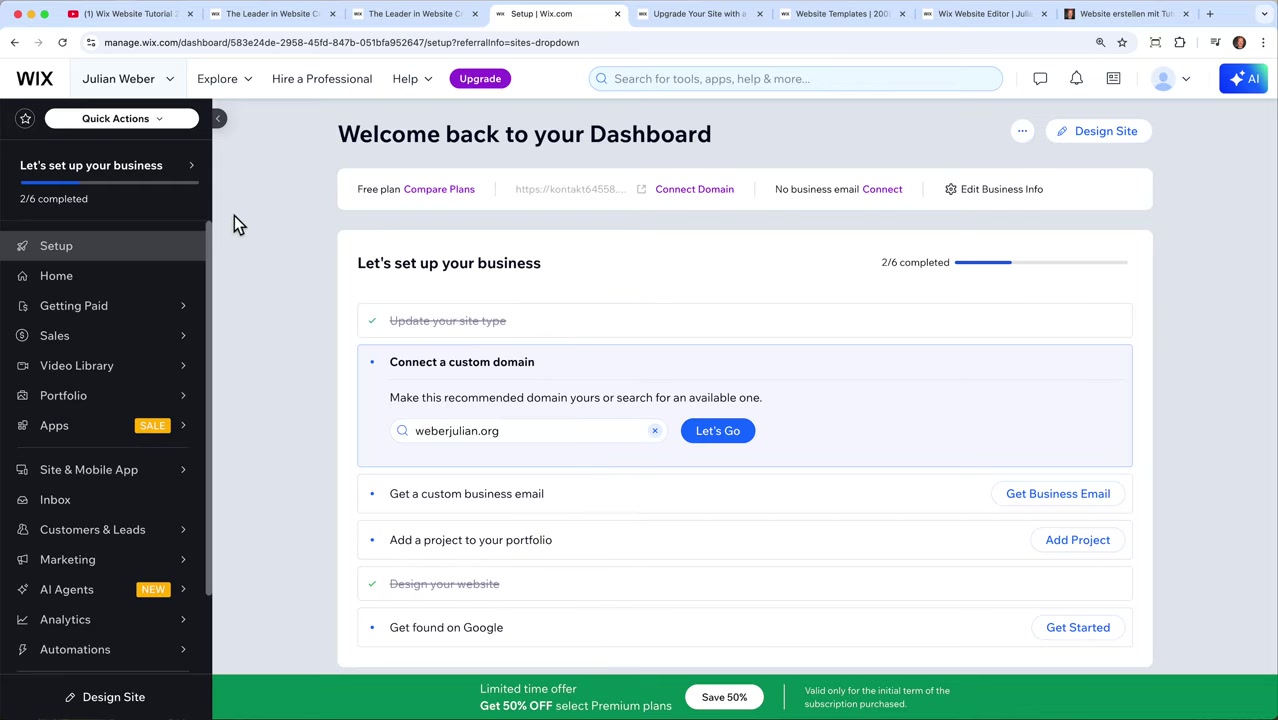
Task: Close the Setup | Wix.com tab
Action: [617, 14]
